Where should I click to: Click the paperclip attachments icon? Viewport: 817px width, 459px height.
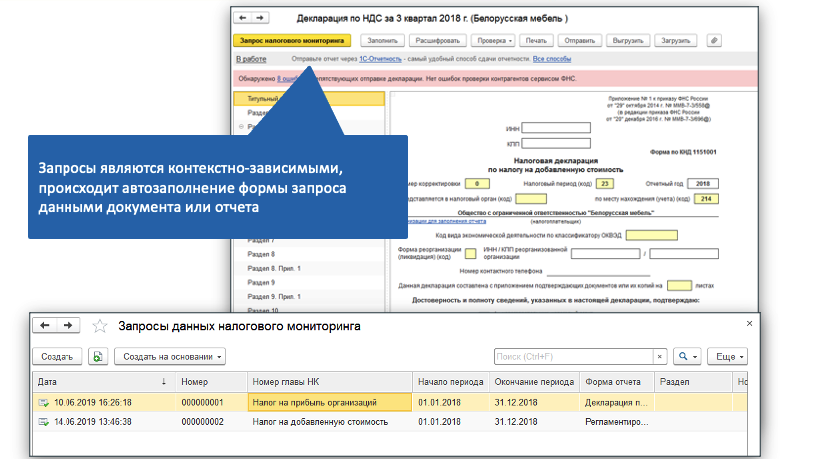coord(713,41)
